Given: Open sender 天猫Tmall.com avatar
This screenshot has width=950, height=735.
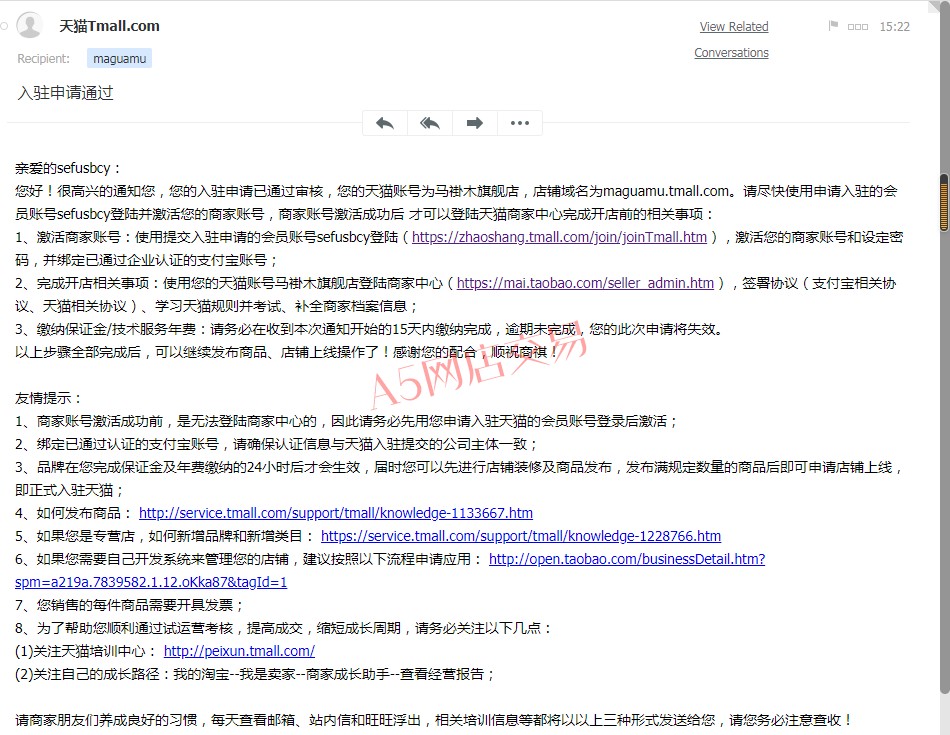Looking at the screenshot, I should point(29,25).
